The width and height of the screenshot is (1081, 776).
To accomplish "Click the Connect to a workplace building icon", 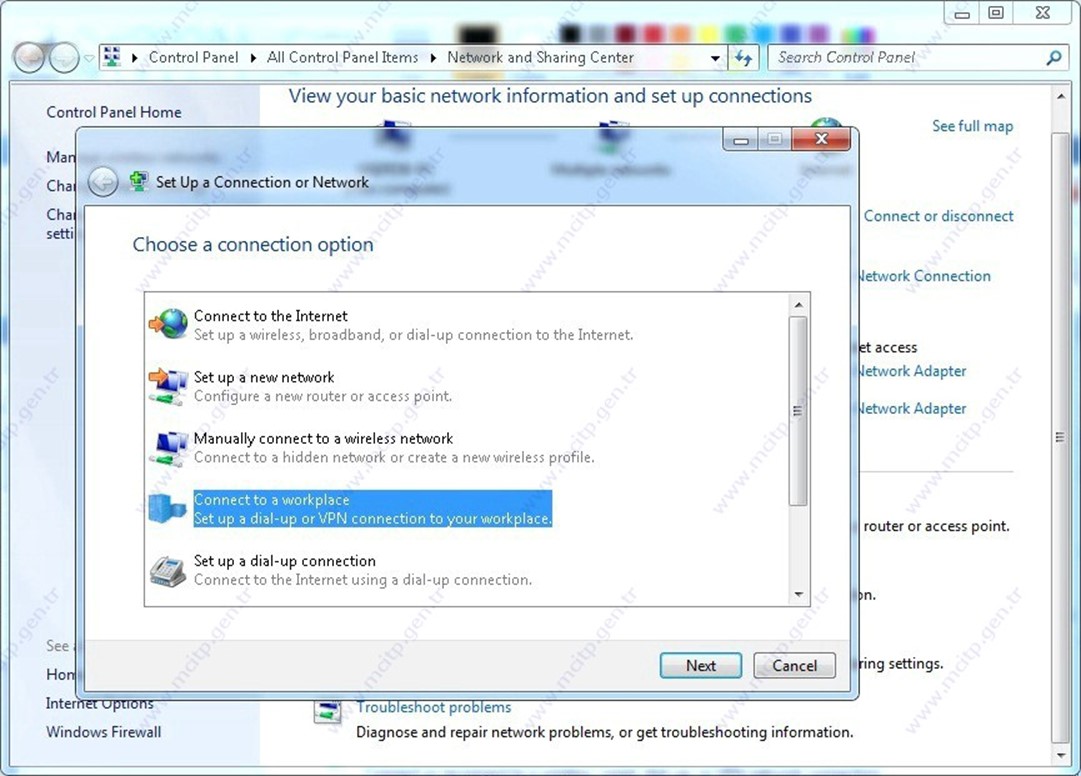I will pyautogui.click(x=168, y=509).
